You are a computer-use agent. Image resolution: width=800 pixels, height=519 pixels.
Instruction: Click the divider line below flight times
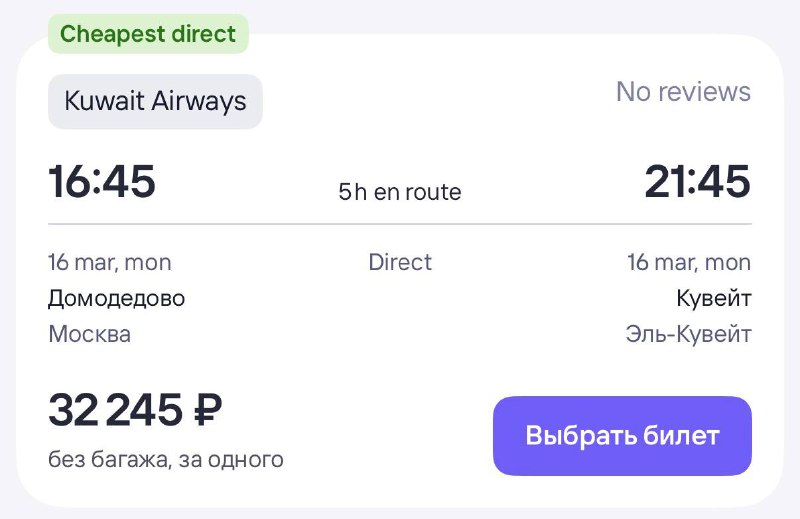coord(400,223)
